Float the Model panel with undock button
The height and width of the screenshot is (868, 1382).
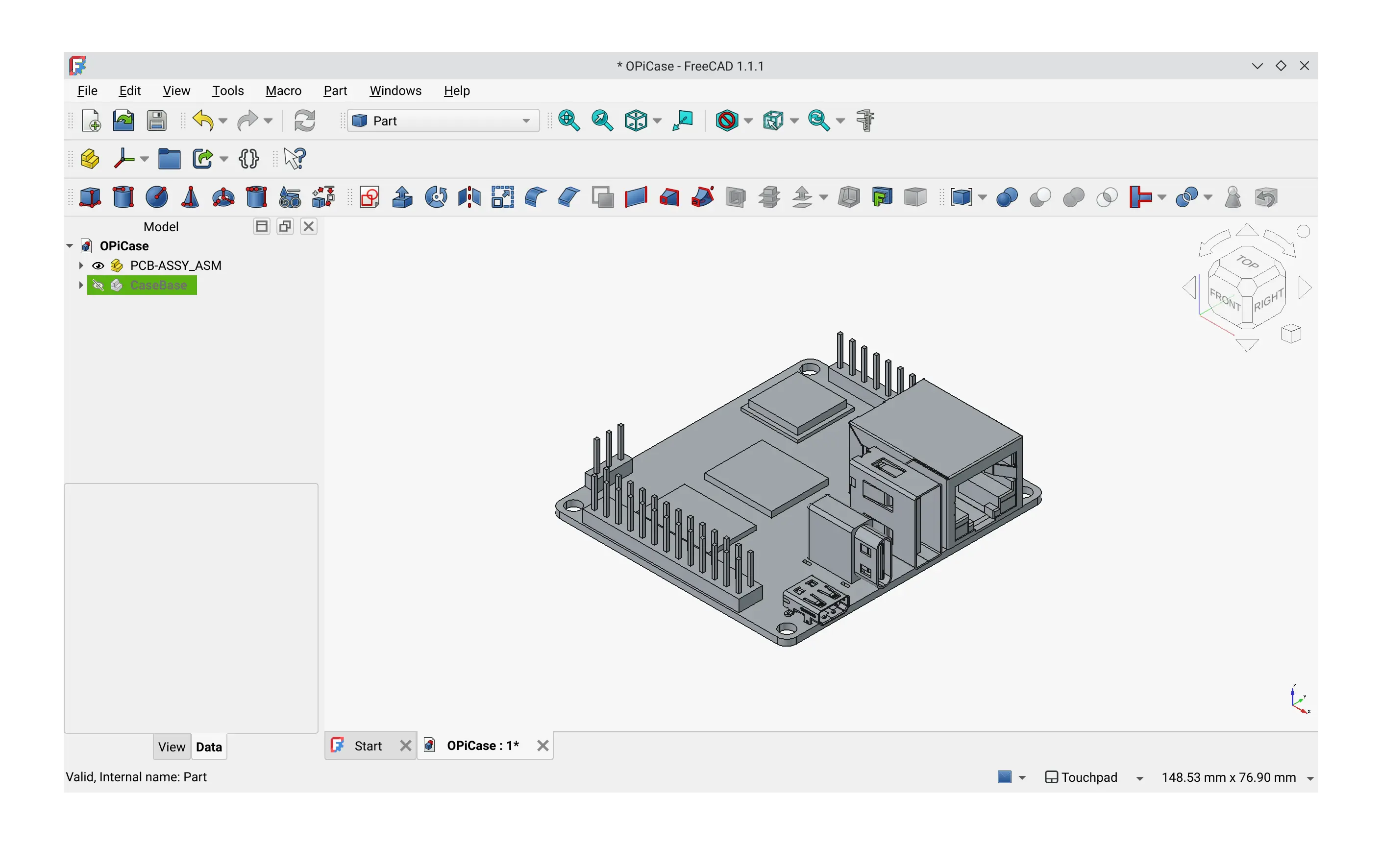[x=285, y=227]
